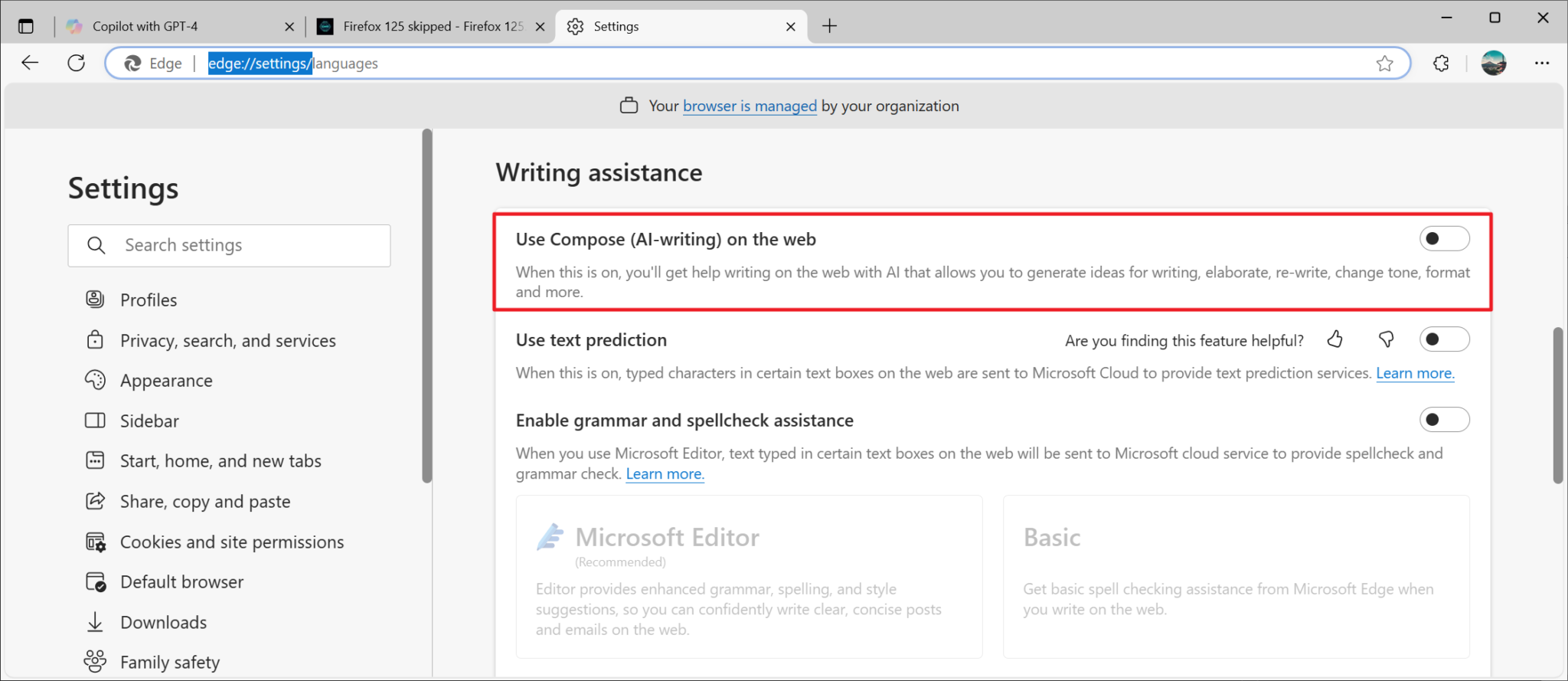Click the thumbs down feedback icon

[1386, 339]
